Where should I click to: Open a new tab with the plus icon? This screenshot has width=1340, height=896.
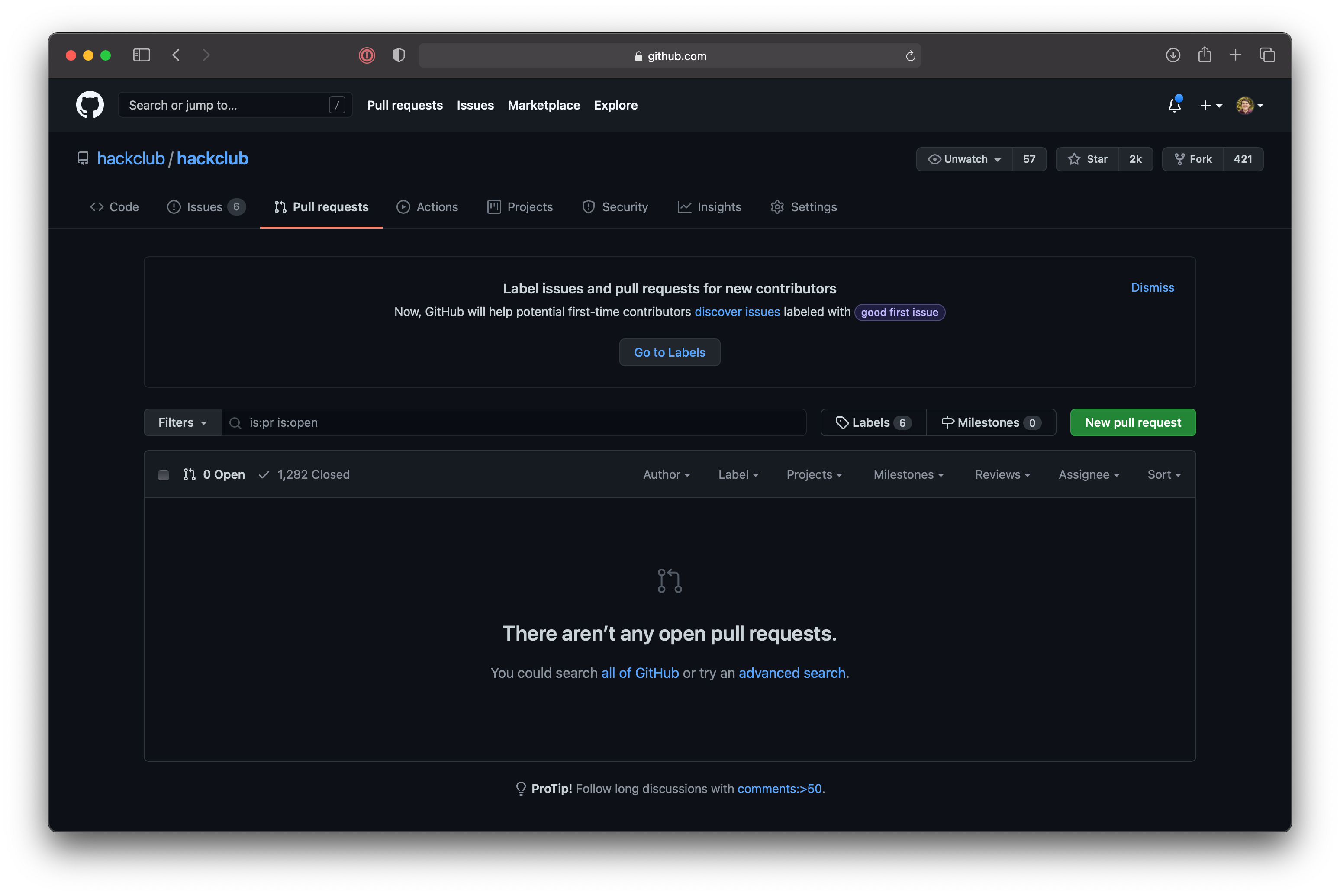tap(1235, 55)
